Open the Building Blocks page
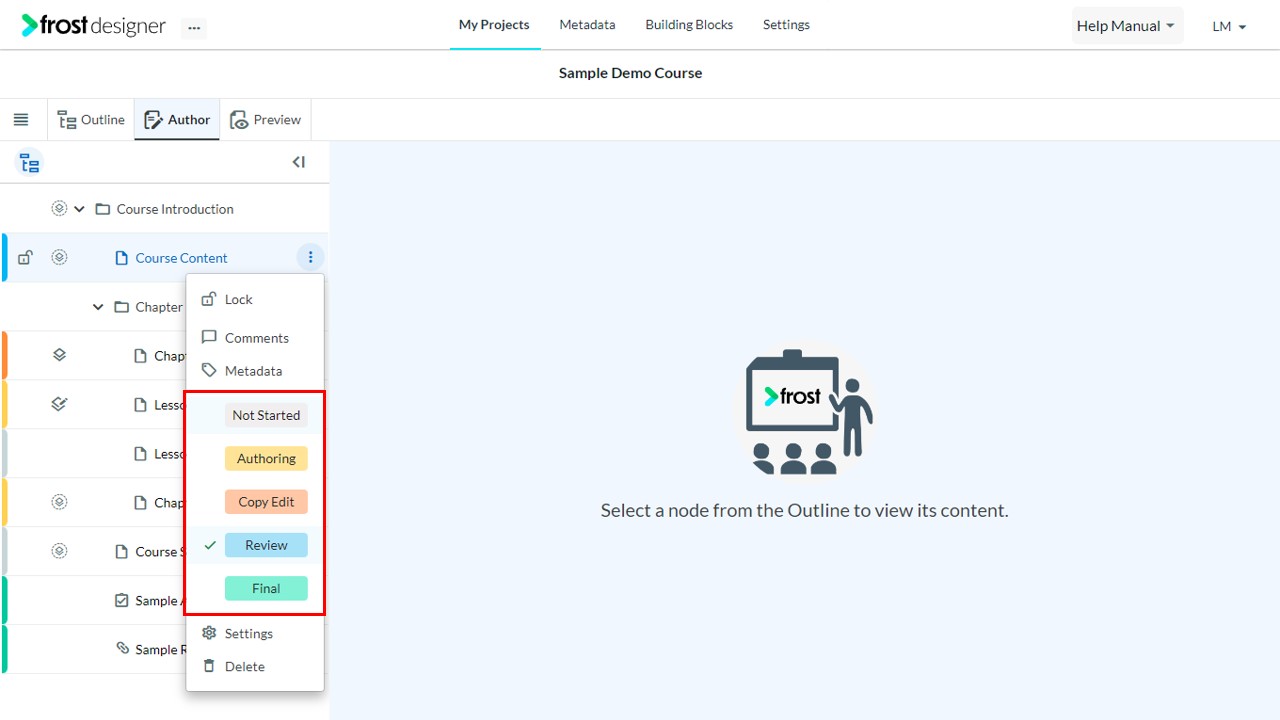This screenshot has width=1280, height=720. (x=689, y=25)
